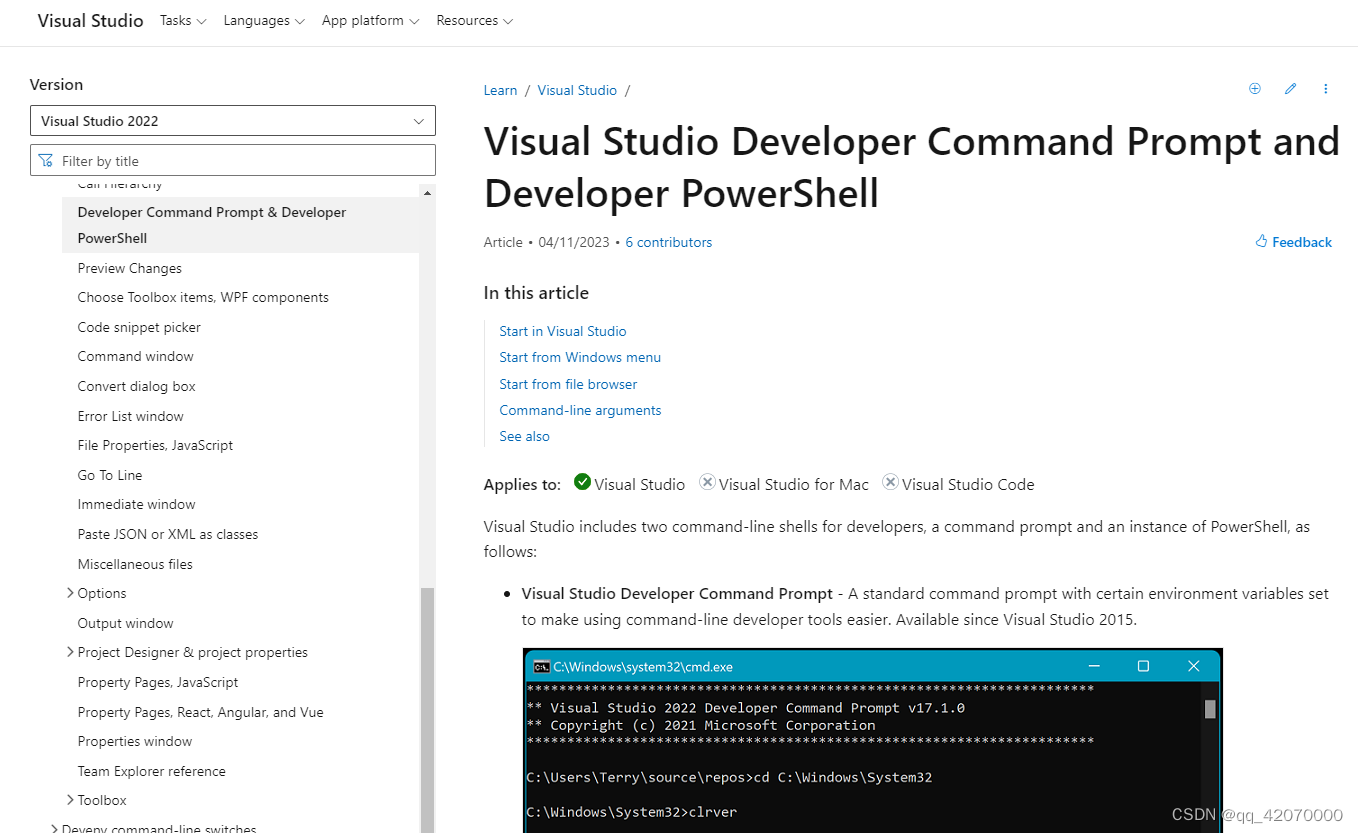1358x833 pixels.
Task: Open the 6 contributors link
Action: [668, 241]
